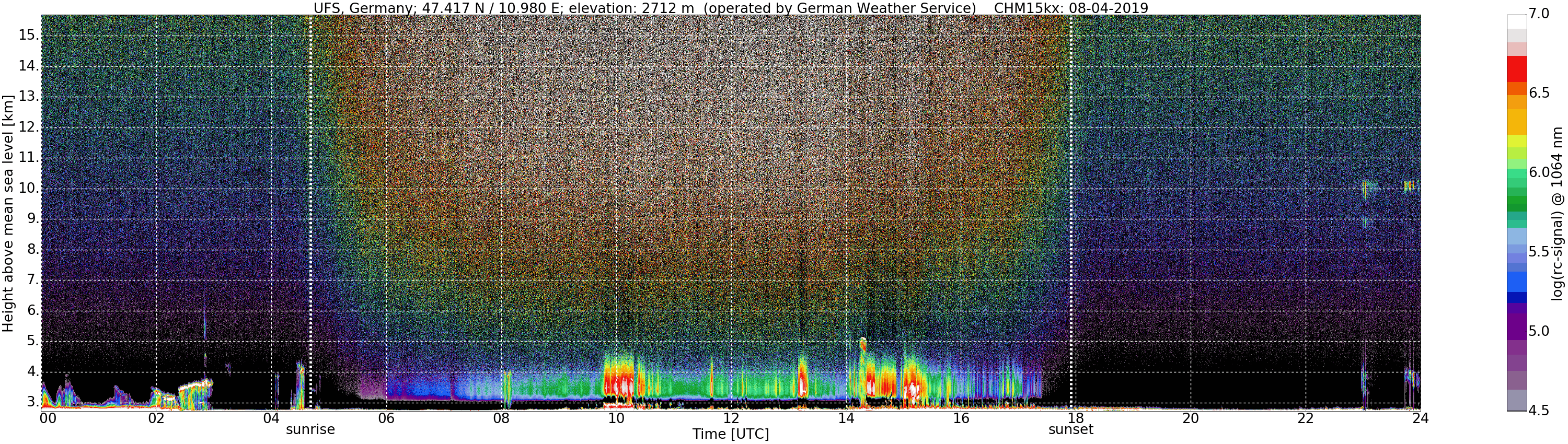Image resolution: width=1568 pixels, height=444 pixels.
Task: Pick the yellow band on the colorbar
Action: click(1517, 141)
